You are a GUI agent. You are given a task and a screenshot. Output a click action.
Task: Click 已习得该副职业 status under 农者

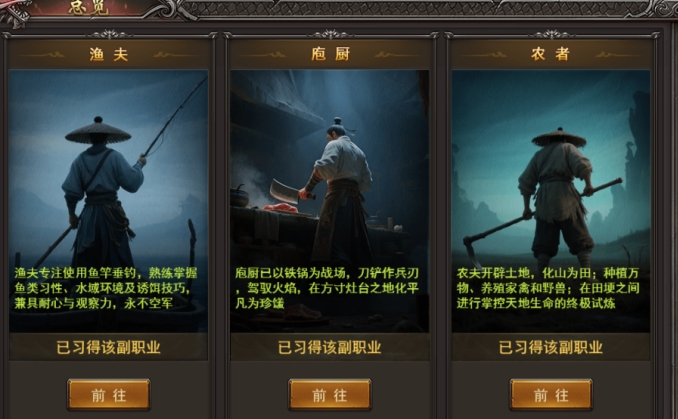551,347
